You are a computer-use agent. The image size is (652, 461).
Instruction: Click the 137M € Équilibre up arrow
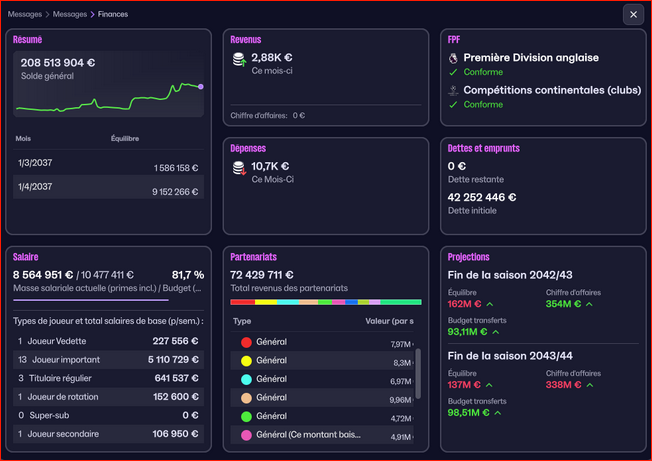pos(490,384)
